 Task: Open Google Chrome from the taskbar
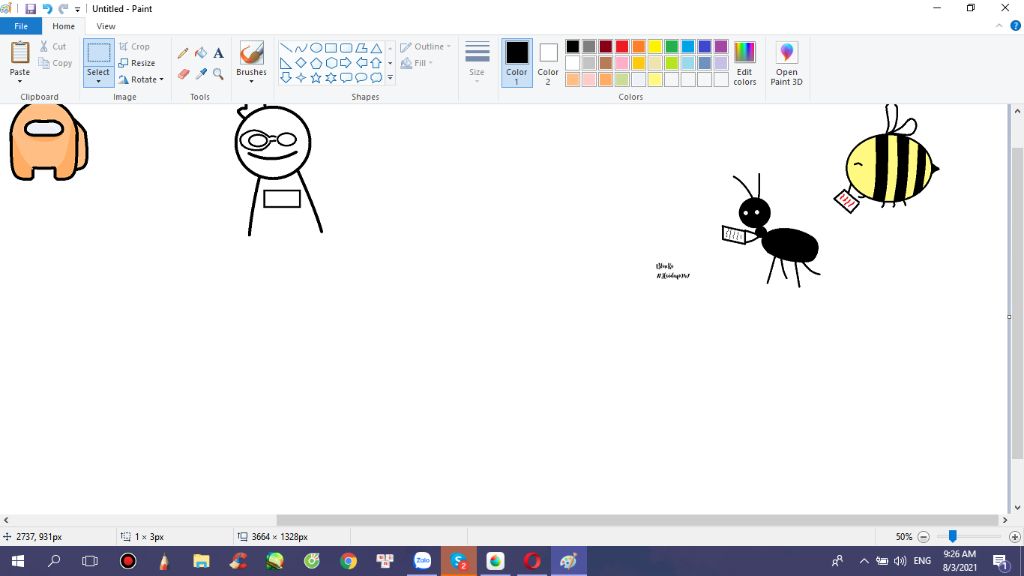348,561
